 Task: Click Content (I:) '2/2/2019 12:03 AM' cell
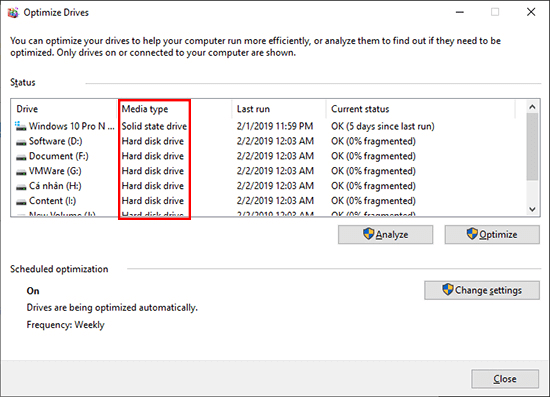[x=275, y=201]
